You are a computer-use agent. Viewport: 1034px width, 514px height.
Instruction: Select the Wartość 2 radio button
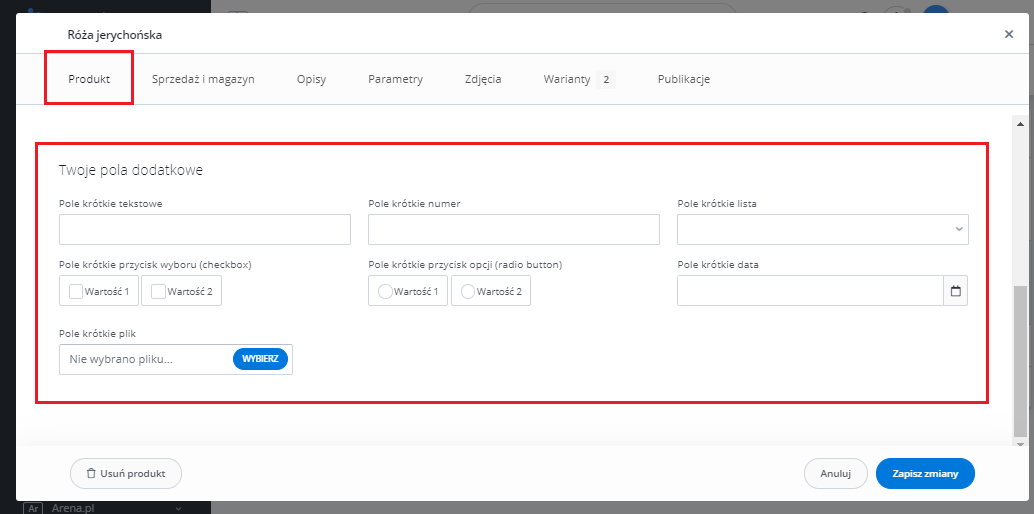(x=467, y=292)
